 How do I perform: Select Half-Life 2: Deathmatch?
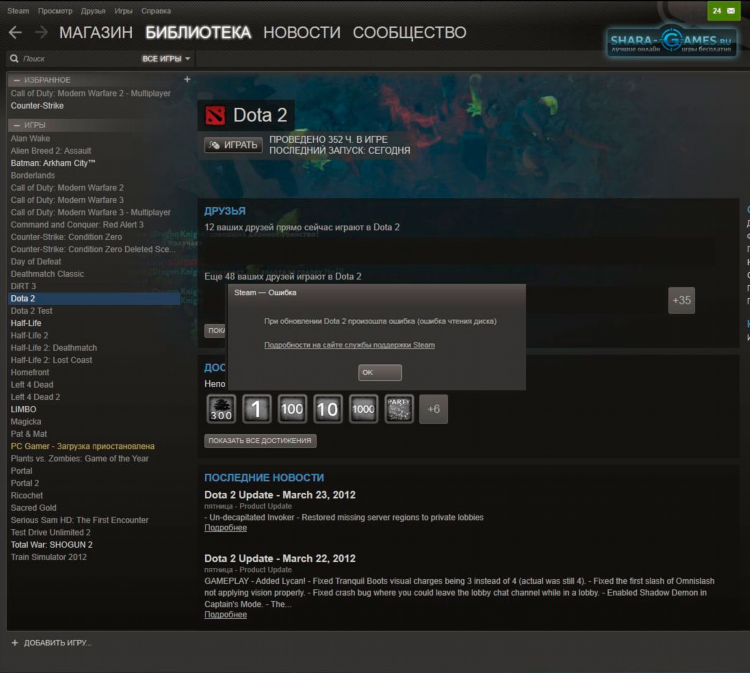click(x=54, y=348)
